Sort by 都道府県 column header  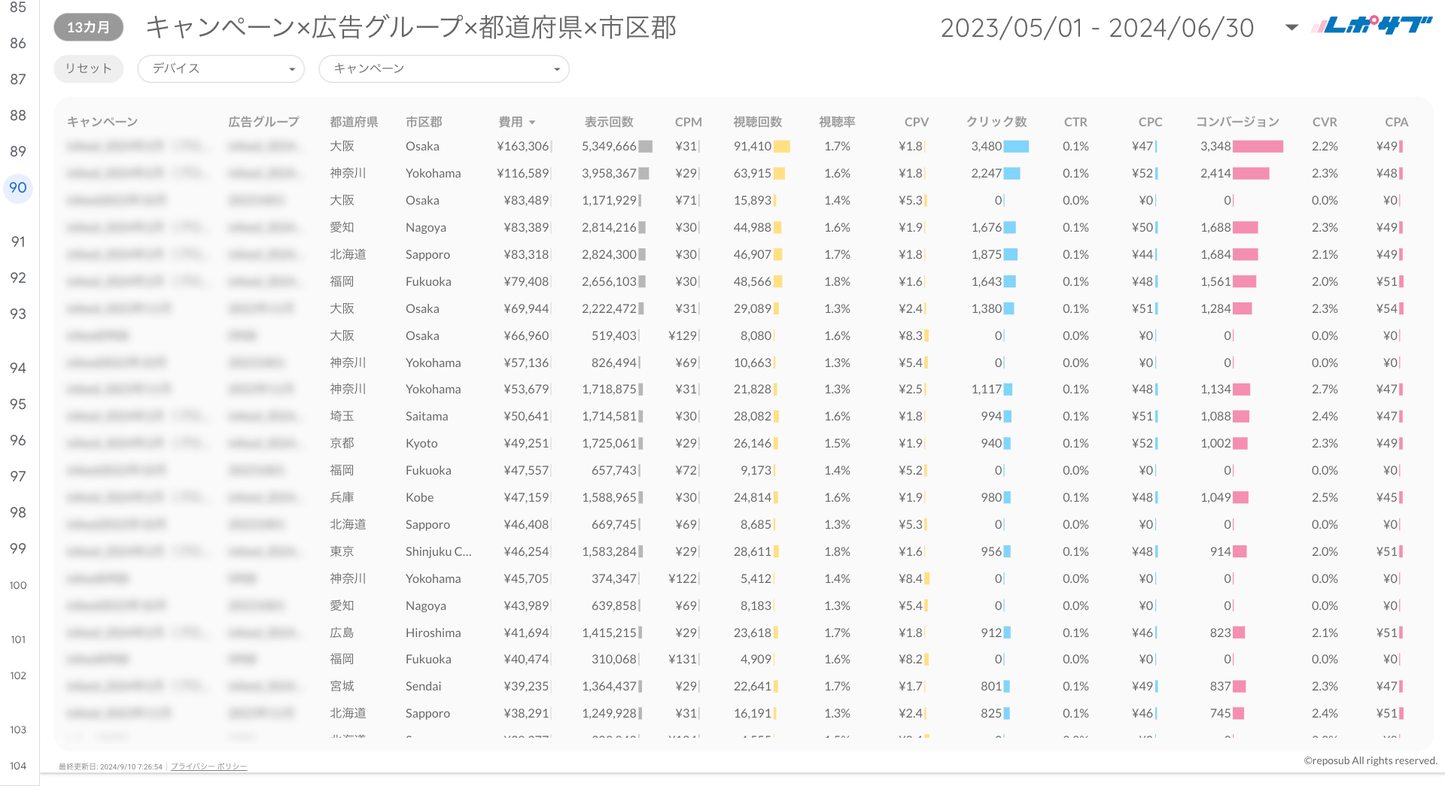point(354,122)
